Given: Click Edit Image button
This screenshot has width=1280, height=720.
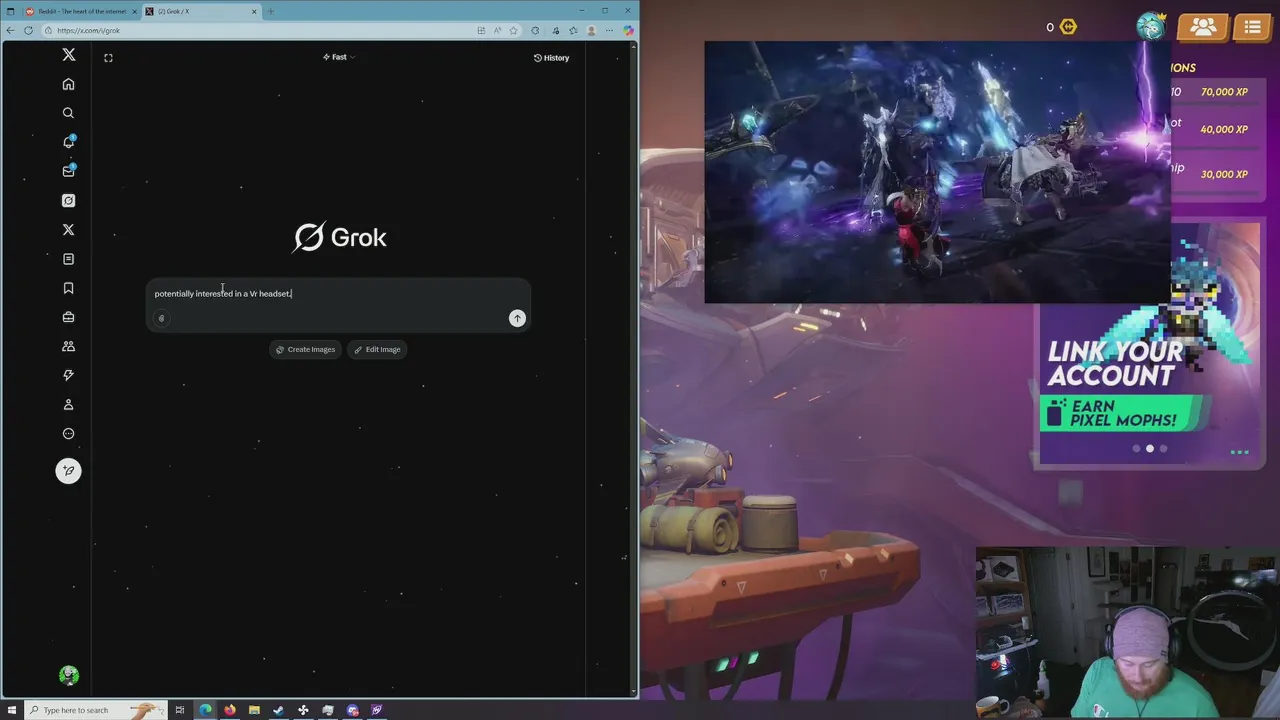Looking at the screenshot, I should coord(377,349).
